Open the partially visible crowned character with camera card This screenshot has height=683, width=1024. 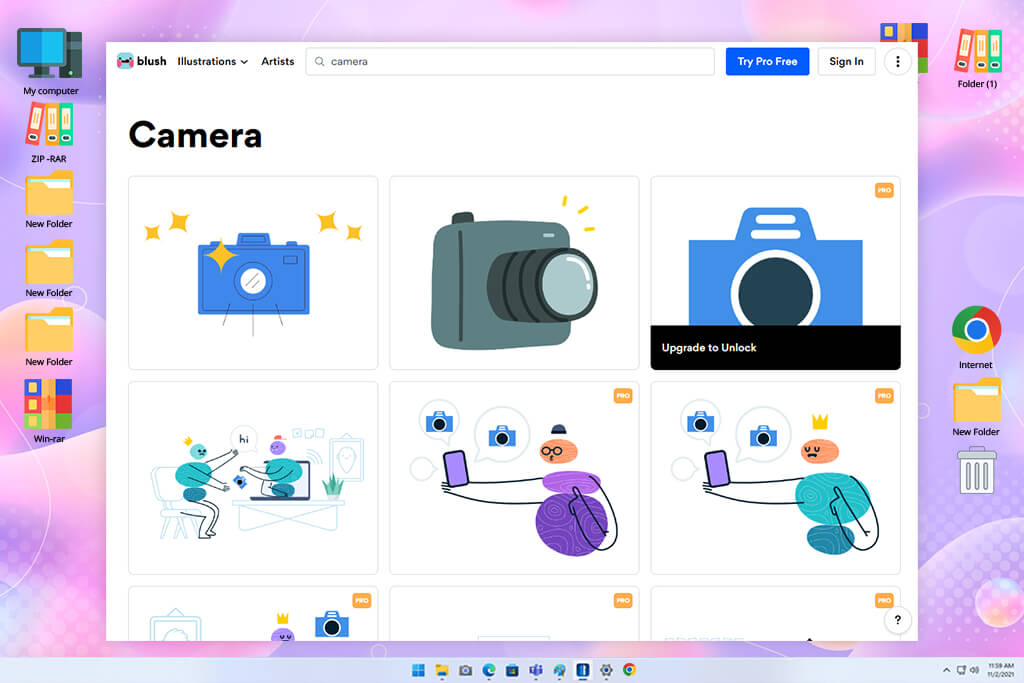[x=253, y=614]
